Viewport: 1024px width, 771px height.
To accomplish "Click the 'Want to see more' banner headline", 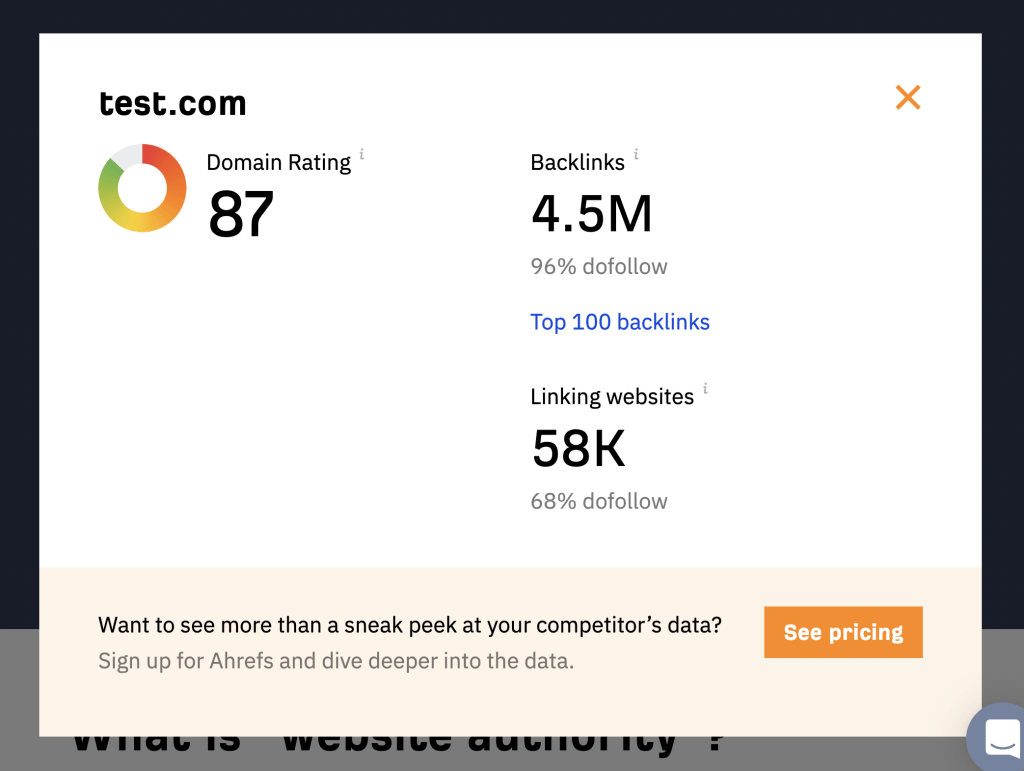I will [410, 625].
